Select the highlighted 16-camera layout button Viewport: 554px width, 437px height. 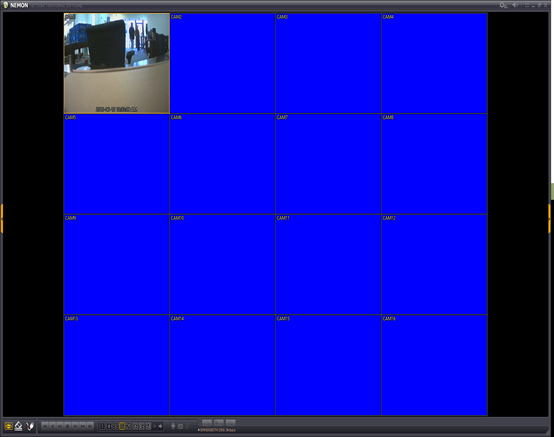click(x=122, y=426)
